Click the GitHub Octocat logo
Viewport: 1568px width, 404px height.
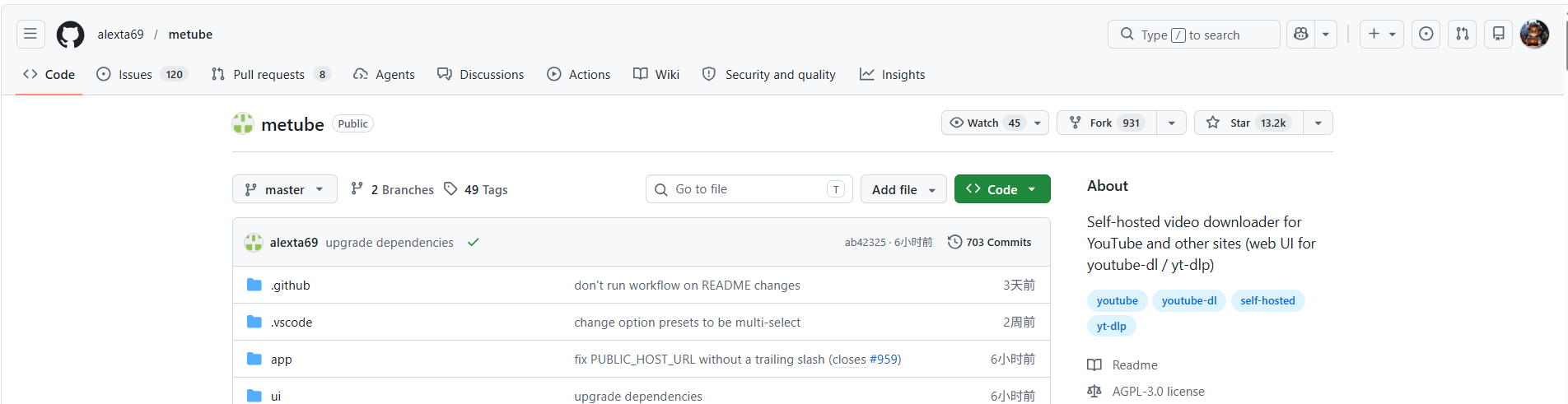tap(70, 35)
